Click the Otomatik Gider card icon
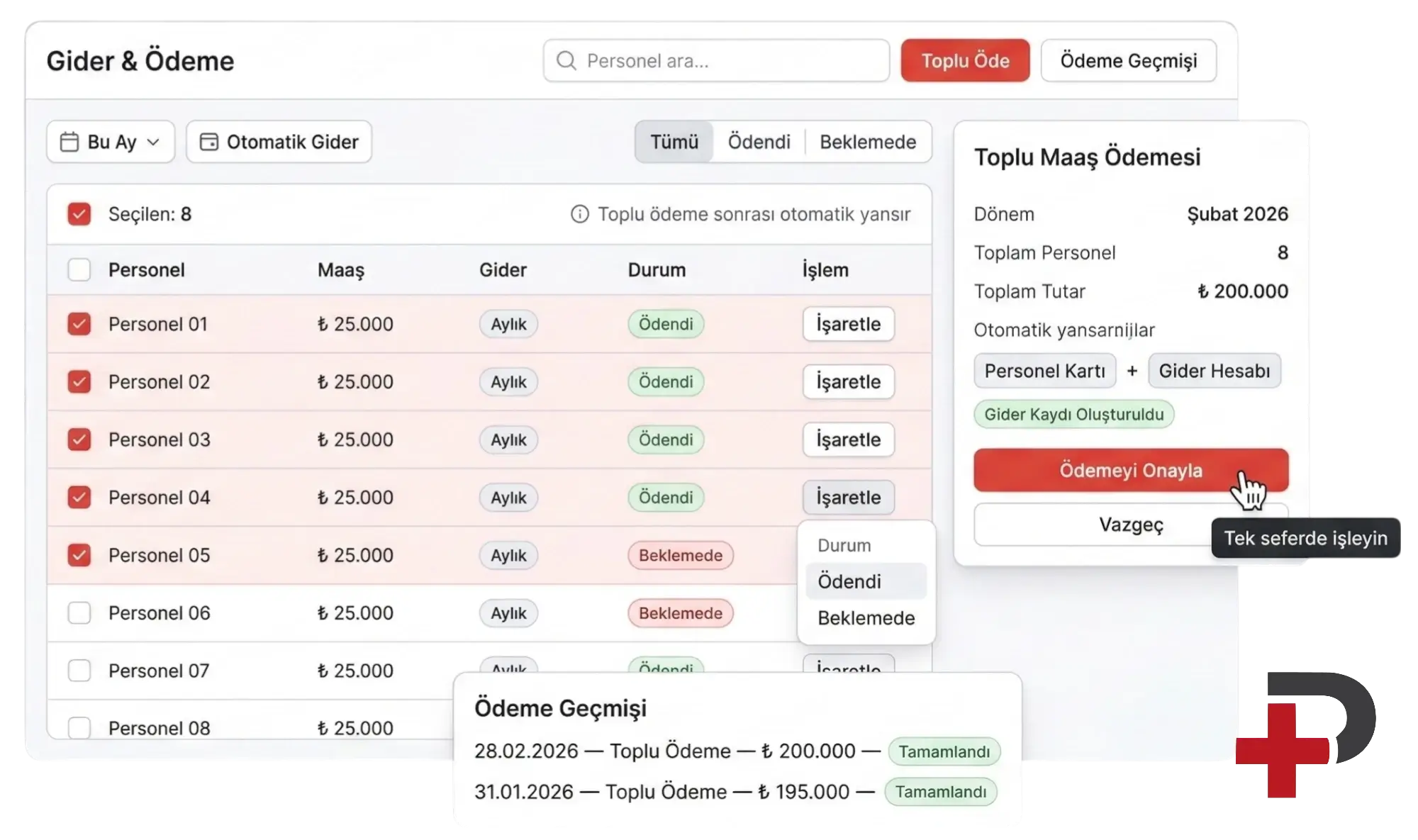Screen dimensions: 1418x840 (208, 142)
